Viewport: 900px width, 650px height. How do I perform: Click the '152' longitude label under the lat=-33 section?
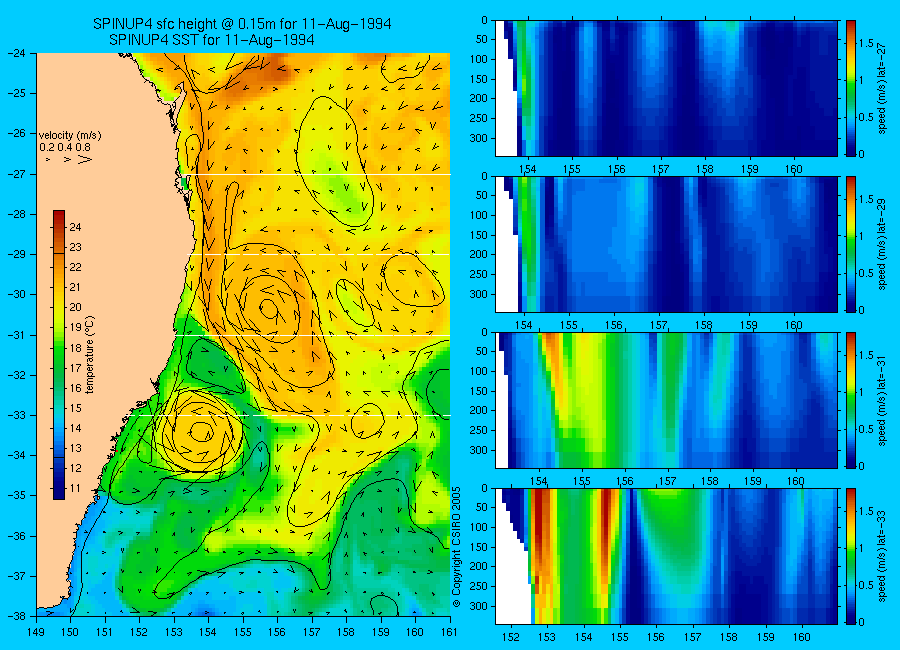pos(510,637)
